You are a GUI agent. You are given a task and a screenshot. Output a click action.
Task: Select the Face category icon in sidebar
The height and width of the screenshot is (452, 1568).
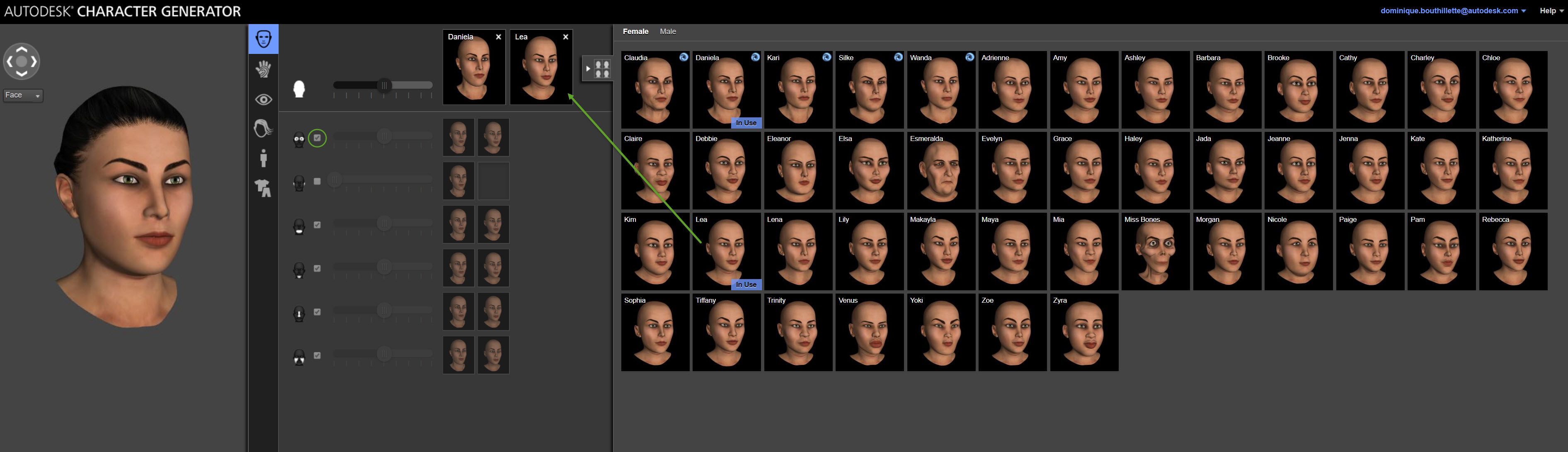click(x=264, y=39)
